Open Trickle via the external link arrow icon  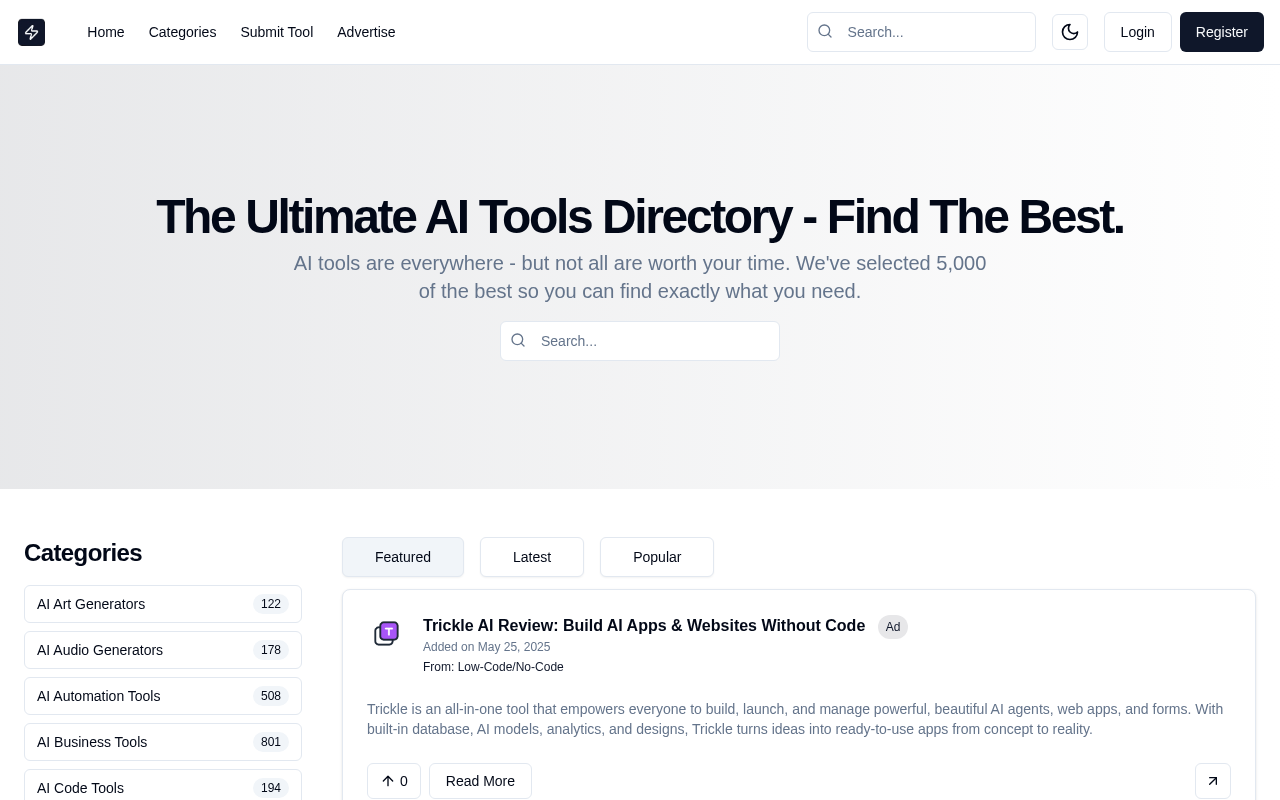click(x=1212, y=780)
